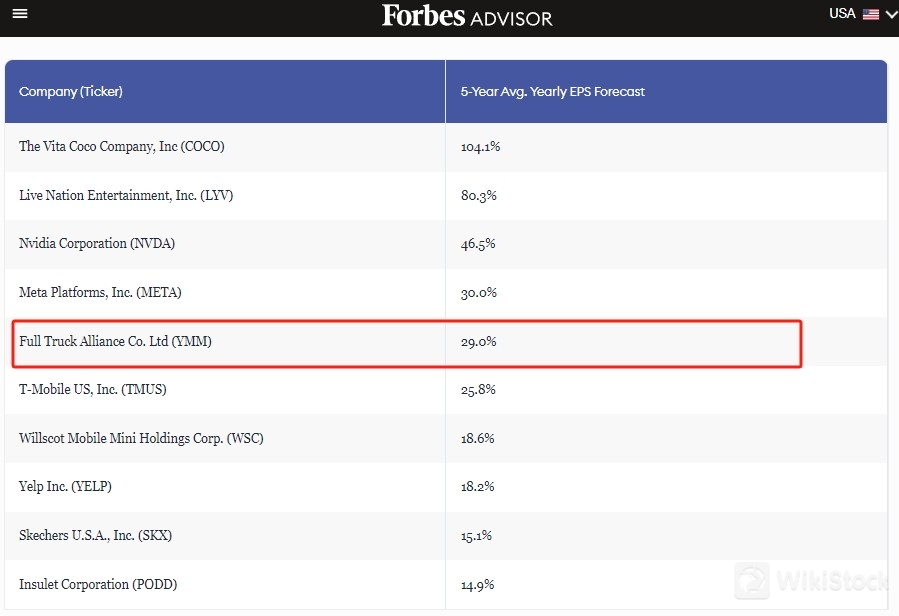Click the Forbes Advisor logo
The width and height of the screenshot is (899, 616).
466,16
